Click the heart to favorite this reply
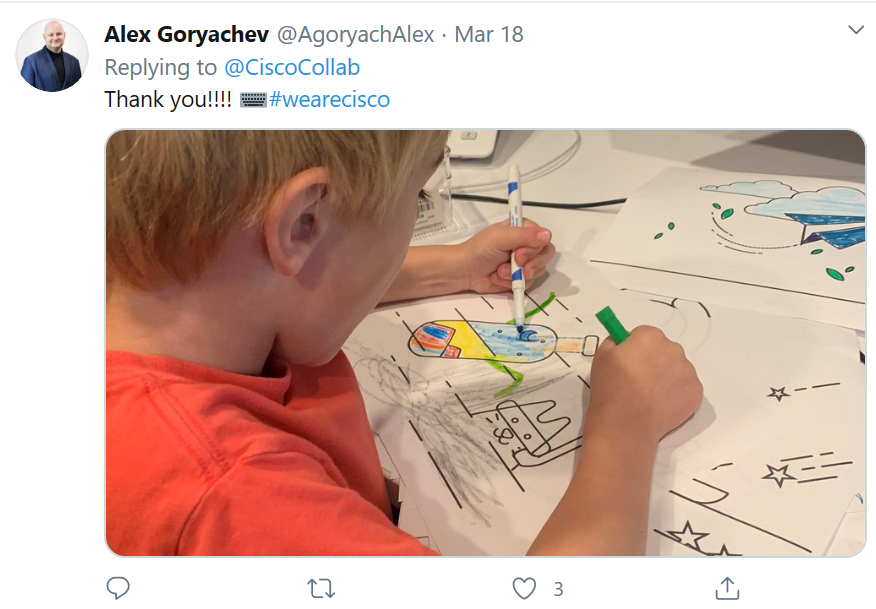Screen dimensions: 876x609 [523, 589]
